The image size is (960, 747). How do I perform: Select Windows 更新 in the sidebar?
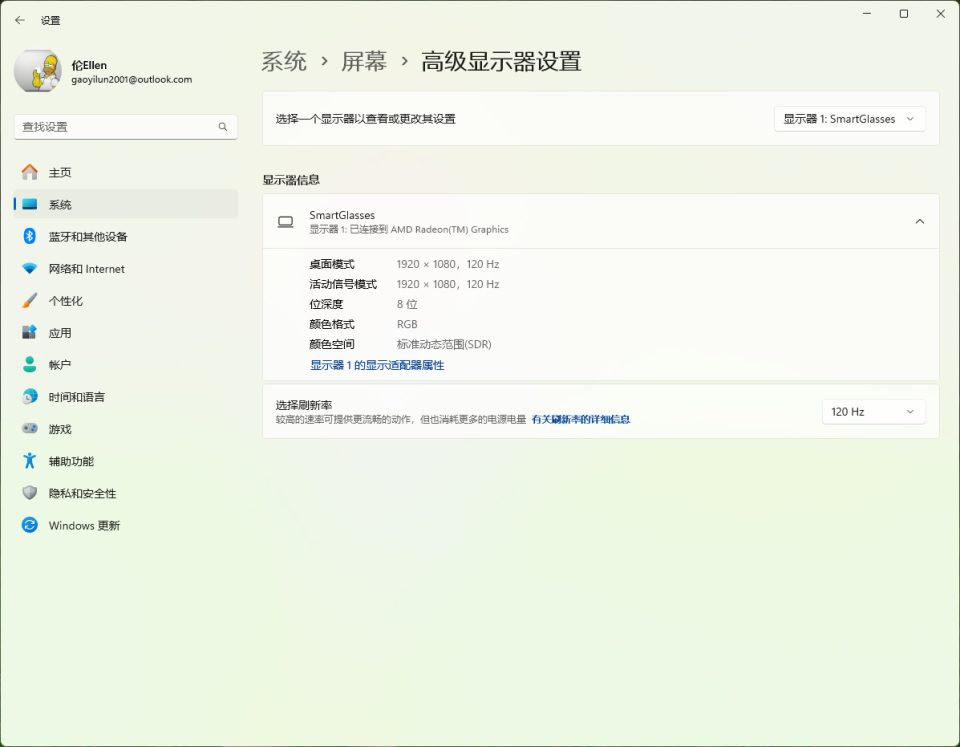(x=81, y=524)
